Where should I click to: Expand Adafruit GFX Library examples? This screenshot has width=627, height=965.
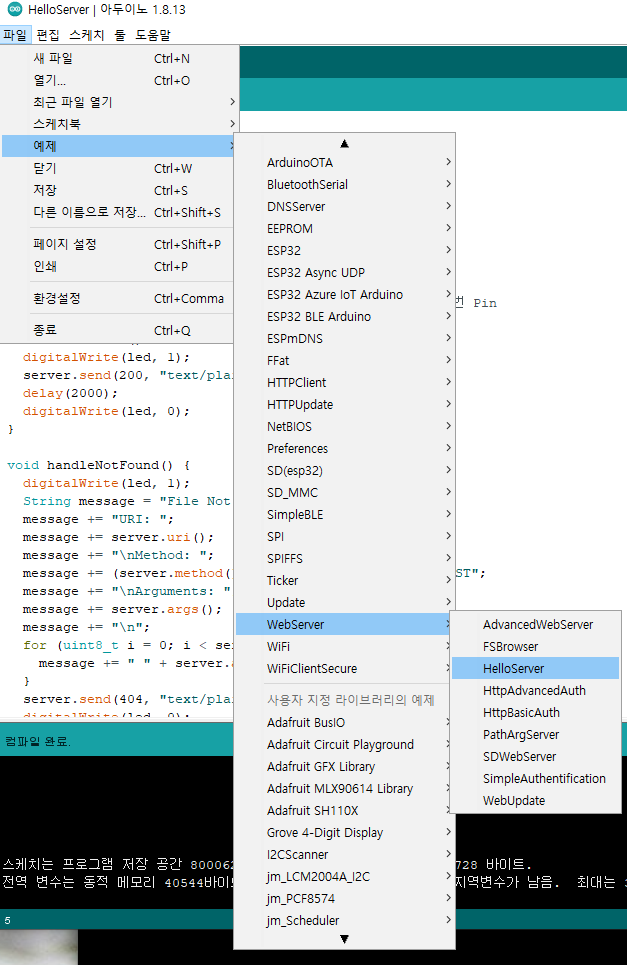(345, 767)
